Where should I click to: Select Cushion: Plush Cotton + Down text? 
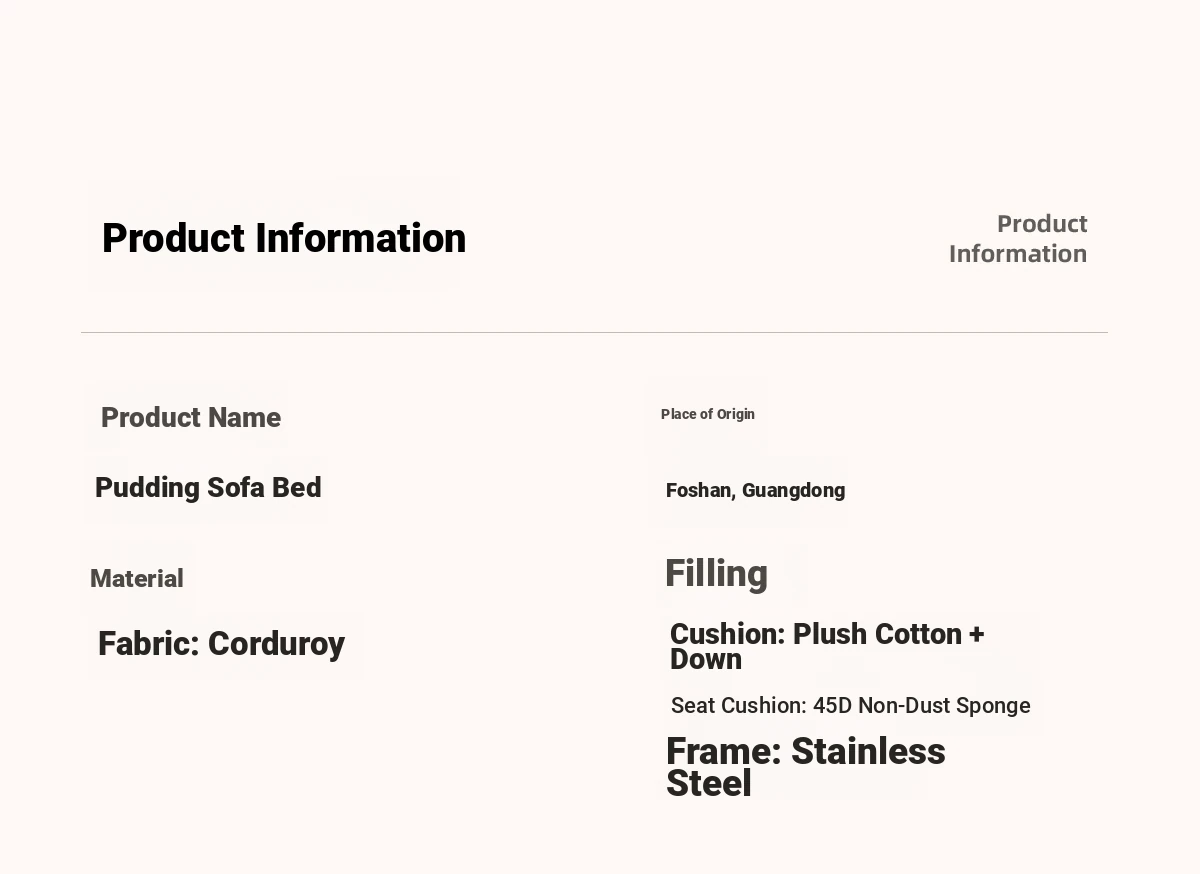[x=827, y=646]
